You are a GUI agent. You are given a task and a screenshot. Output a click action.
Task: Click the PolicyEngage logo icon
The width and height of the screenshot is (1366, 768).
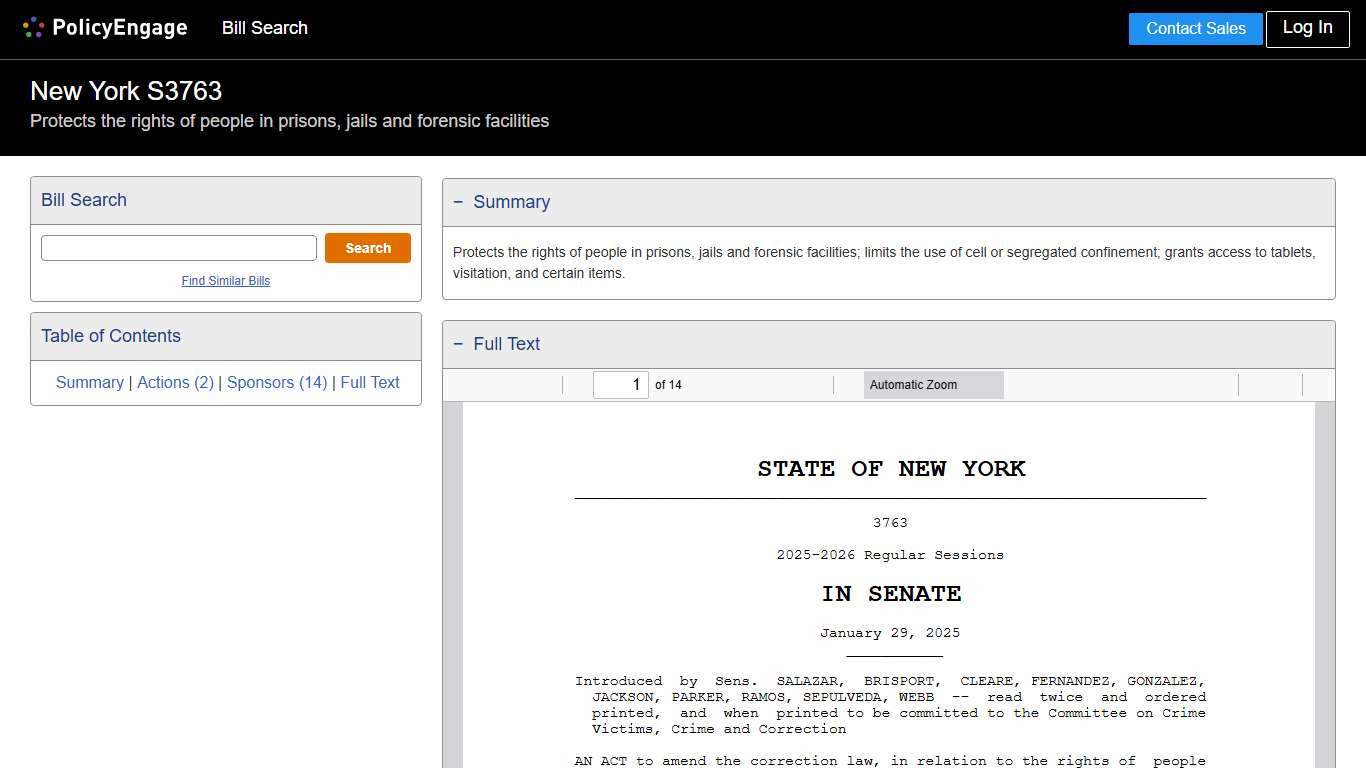click(x=33, y=27)
